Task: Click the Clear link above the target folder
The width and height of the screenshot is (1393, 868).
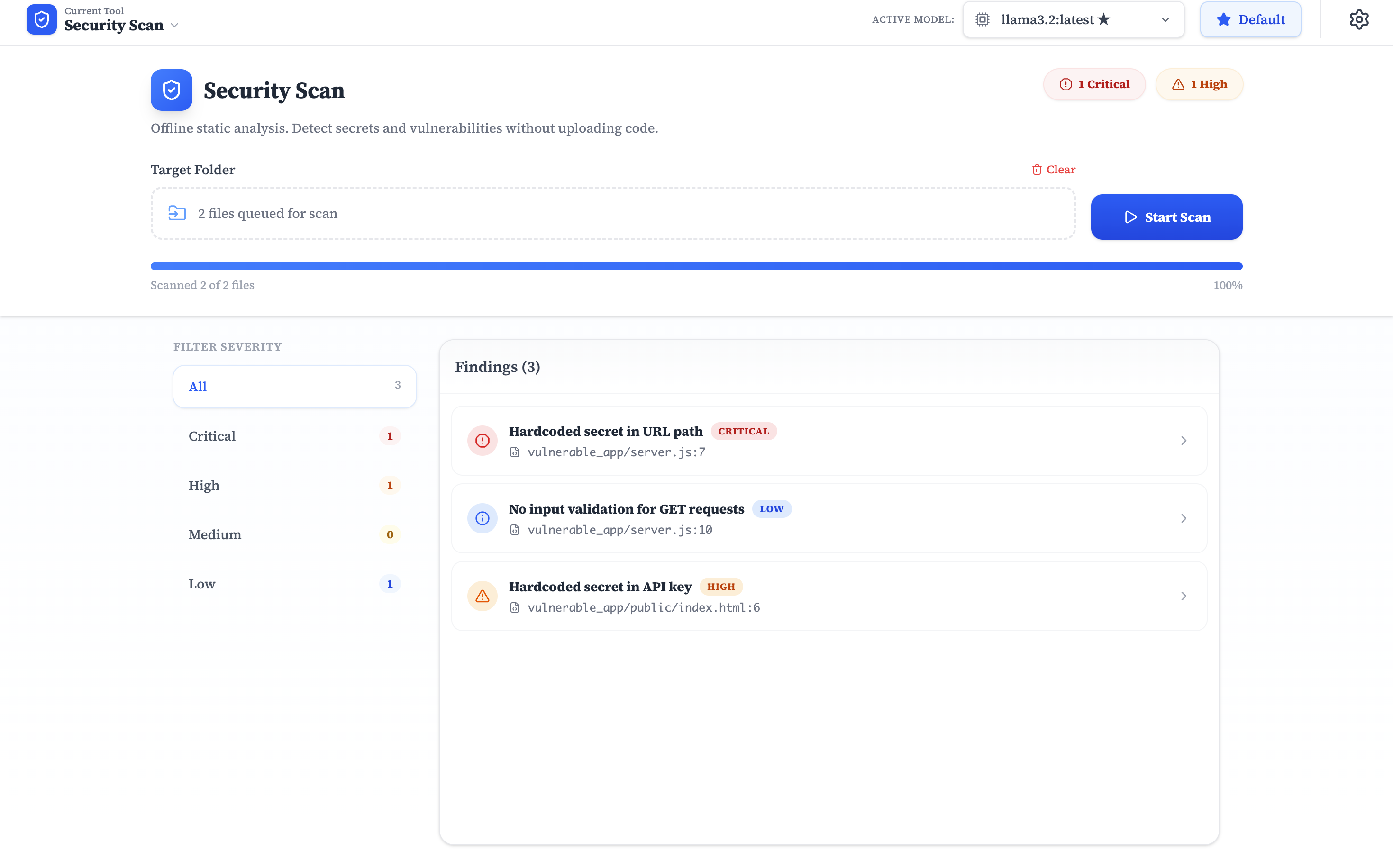Action: pyautogui.click(x=1054, y=169)
